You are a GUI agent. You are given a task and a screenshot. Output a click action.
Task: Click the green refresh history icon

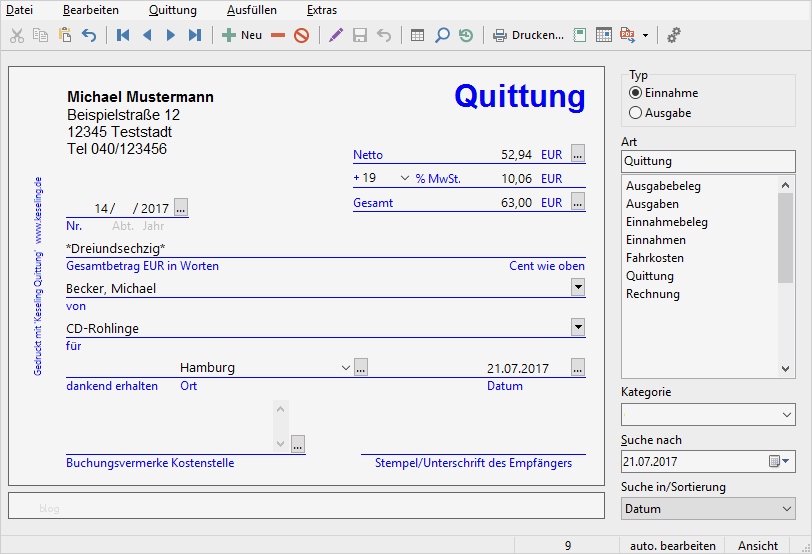[x=466, y=35]
